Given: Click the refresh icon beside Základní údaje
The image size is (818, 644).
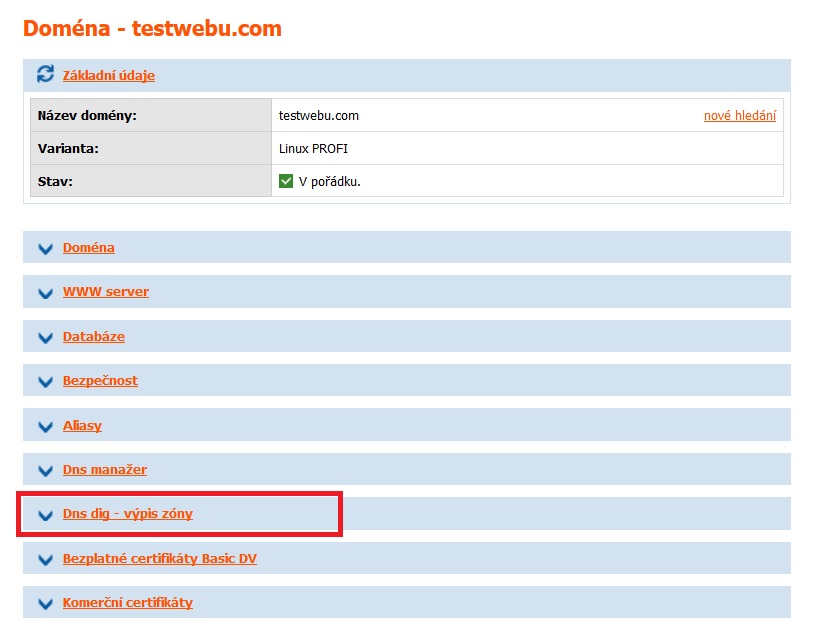Looking at the screenshot, I should pos(45,75).
